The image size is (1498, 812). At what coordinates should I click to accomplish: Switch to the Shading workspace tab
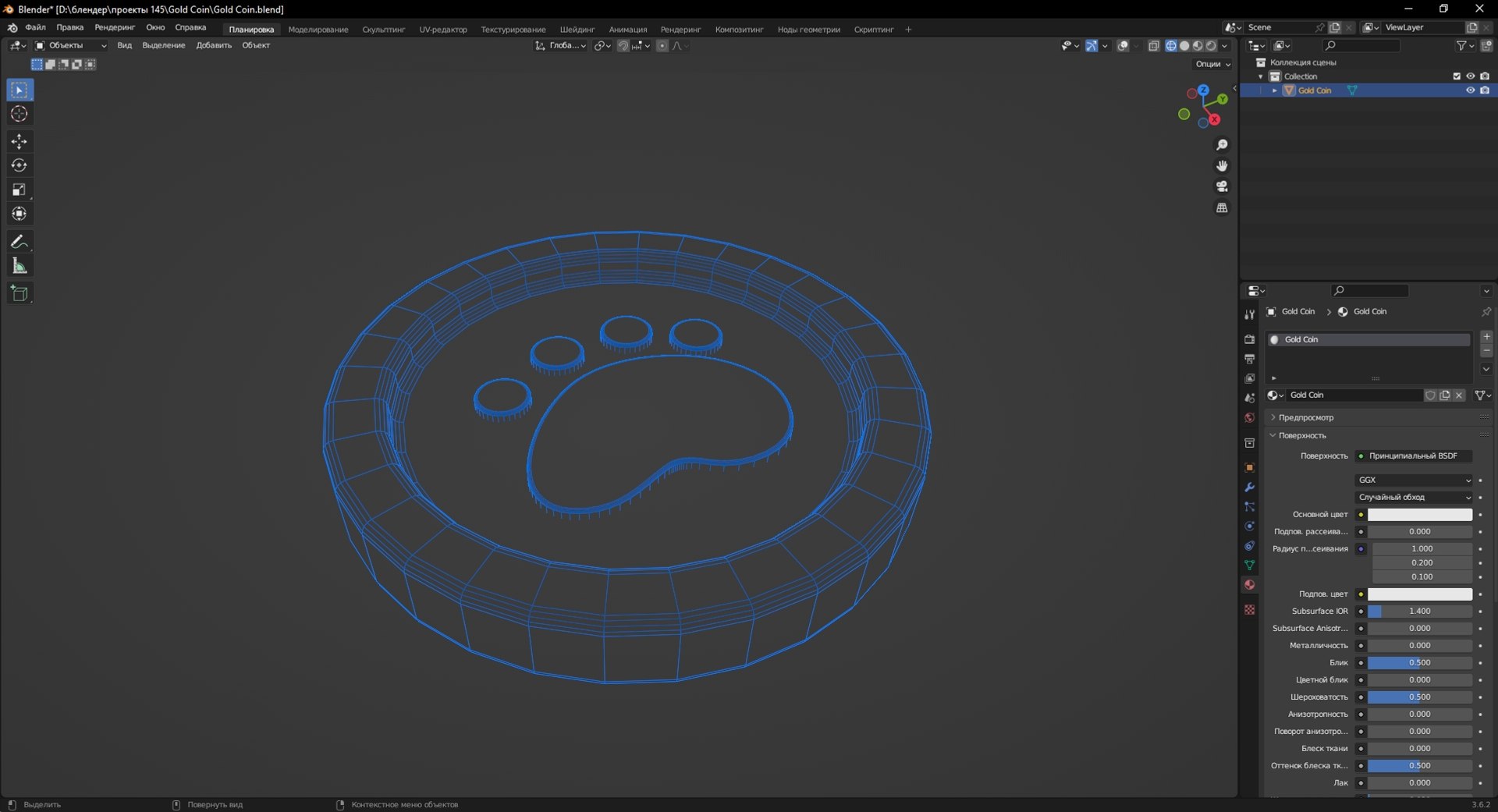tap(577, 30)
